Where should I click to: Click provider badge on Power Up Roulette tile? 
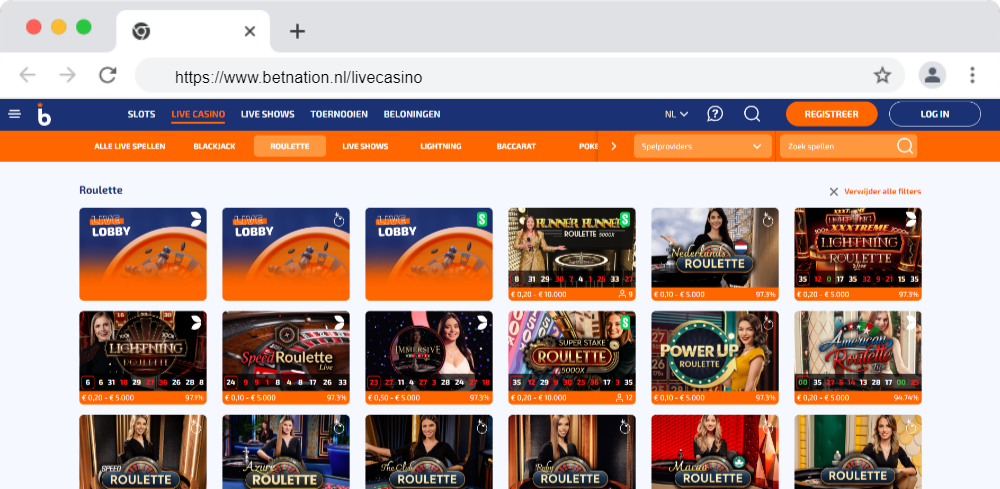tap(768, 323)
